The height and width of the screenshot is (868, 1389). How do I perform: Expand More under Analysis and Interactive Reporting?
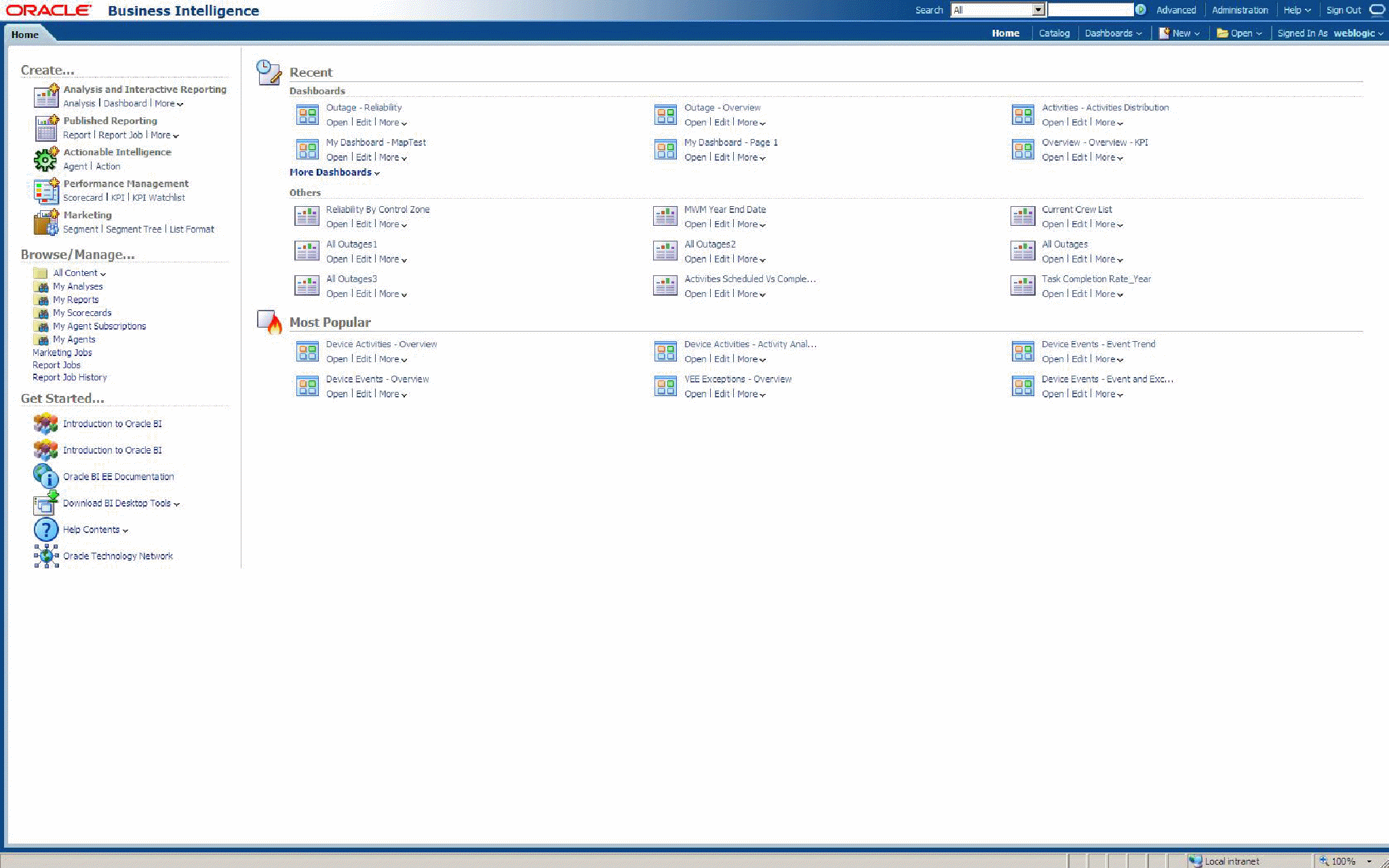pos(168,104)
